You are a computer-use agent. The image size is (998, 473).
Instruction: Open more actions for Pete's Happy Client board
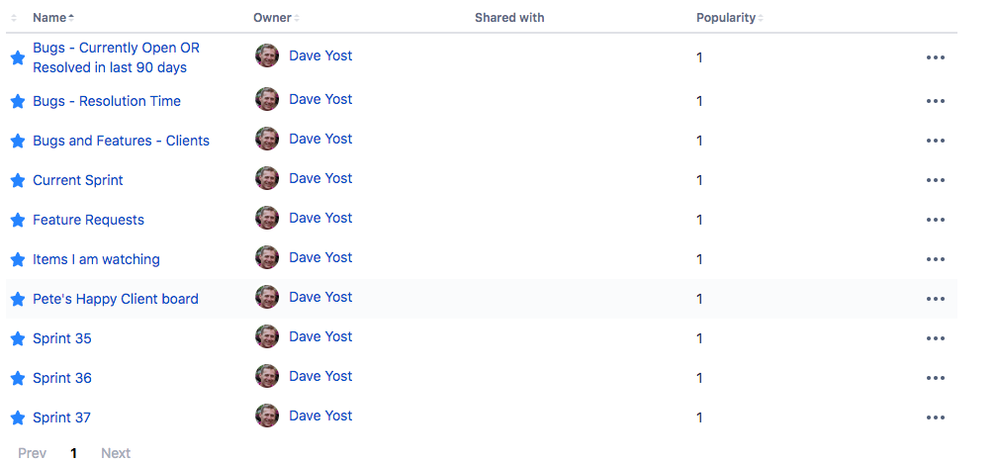pyautogui.click(x=935, y=299)
